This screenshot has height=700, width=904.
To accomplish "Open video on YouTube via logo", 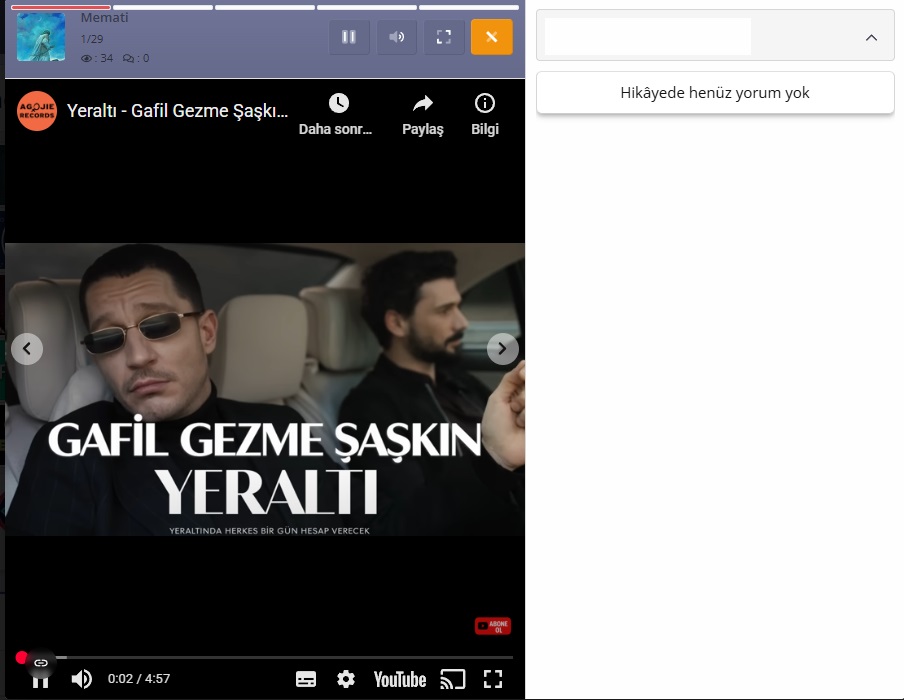I will coord(399,679).
